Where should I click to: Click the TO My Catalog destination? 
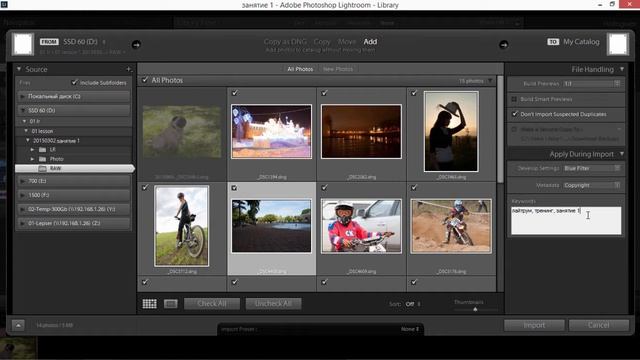click(573, 42)
